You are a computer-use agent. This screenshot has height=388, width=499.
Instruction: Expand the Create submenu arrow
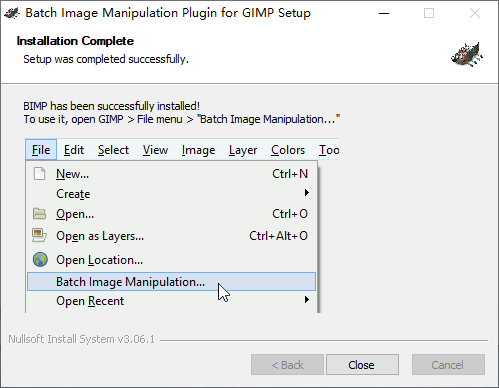pos(307,193)
